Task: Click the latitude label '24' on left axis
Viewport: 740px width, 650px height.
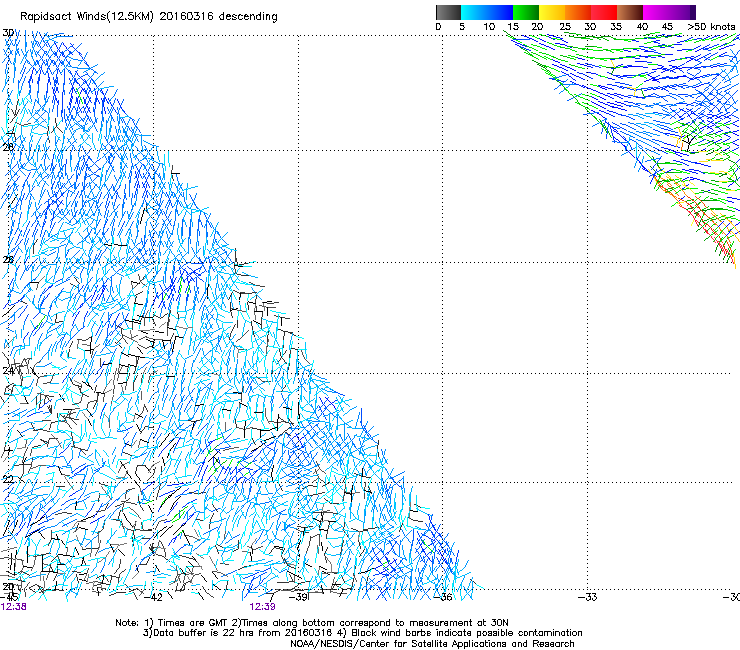Action: pyautogui.click(x=8, y=371)
